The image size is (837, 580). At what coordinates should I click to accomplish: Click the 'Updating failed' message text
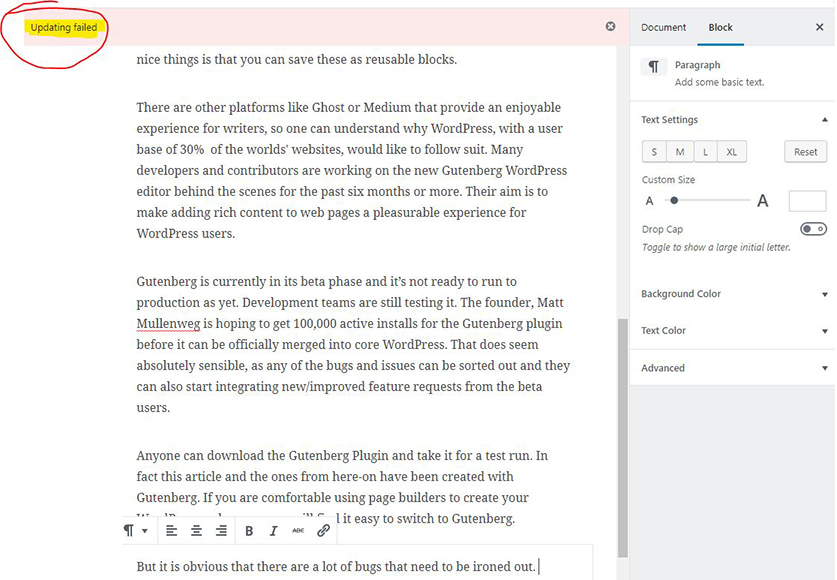point(64,27)
